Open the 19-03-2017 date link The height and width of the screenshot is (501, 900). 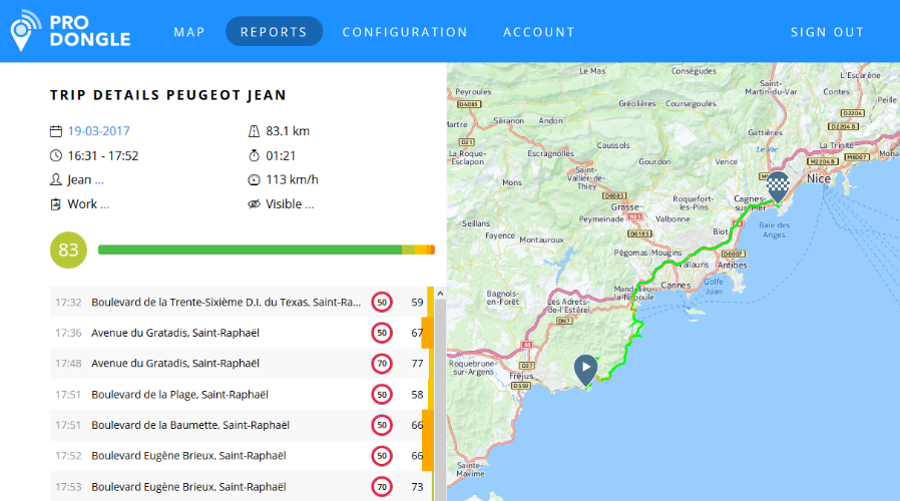(x=98, y=131)
